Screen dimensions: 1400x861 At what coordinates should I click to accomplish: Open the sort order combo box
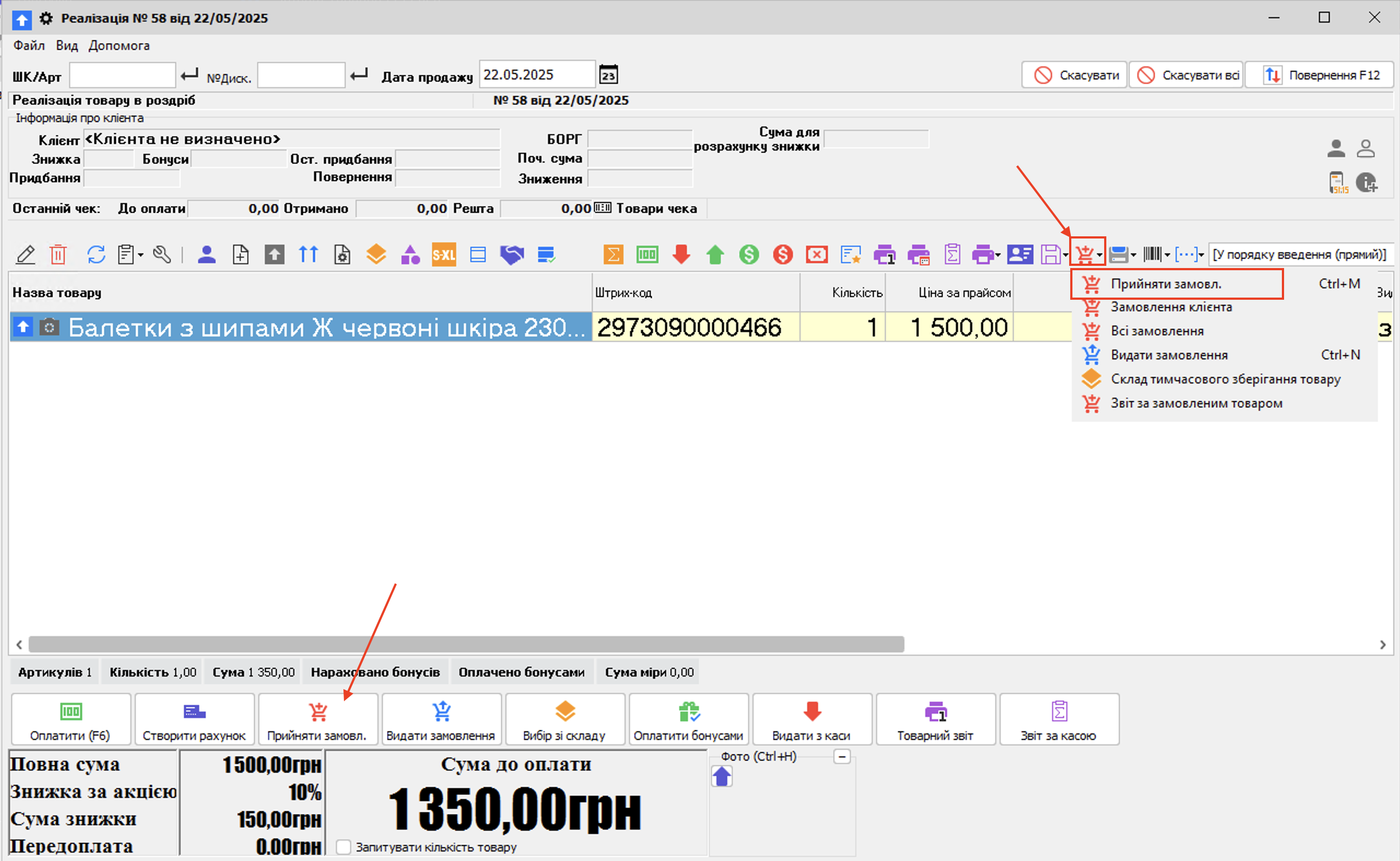click(1299, 254)
